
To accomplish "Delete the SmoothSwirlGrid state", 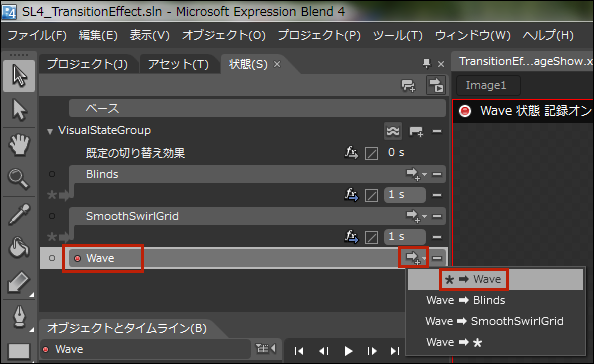I will (x=437, y=216).
